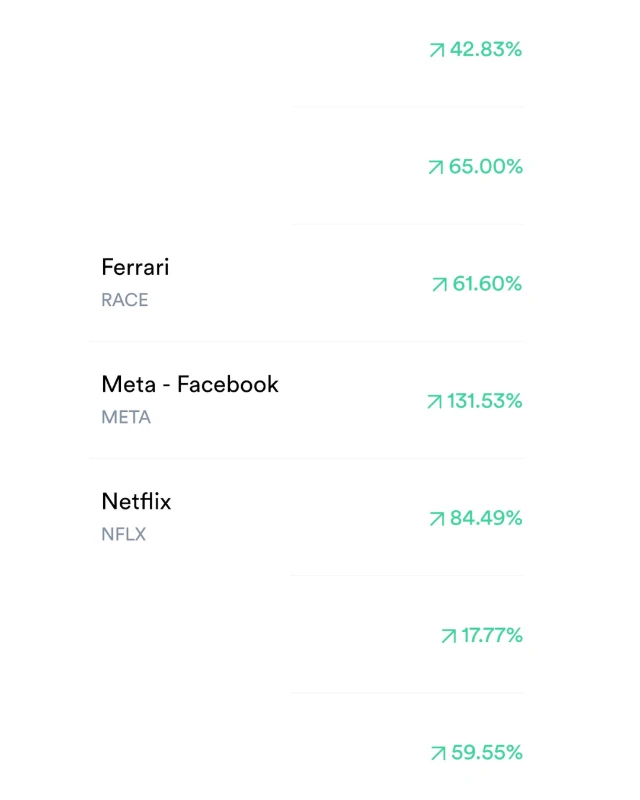Select Meta's 131.53% change value
The height and width of the screenshot is (800, 640).
[x=484, y=401]
